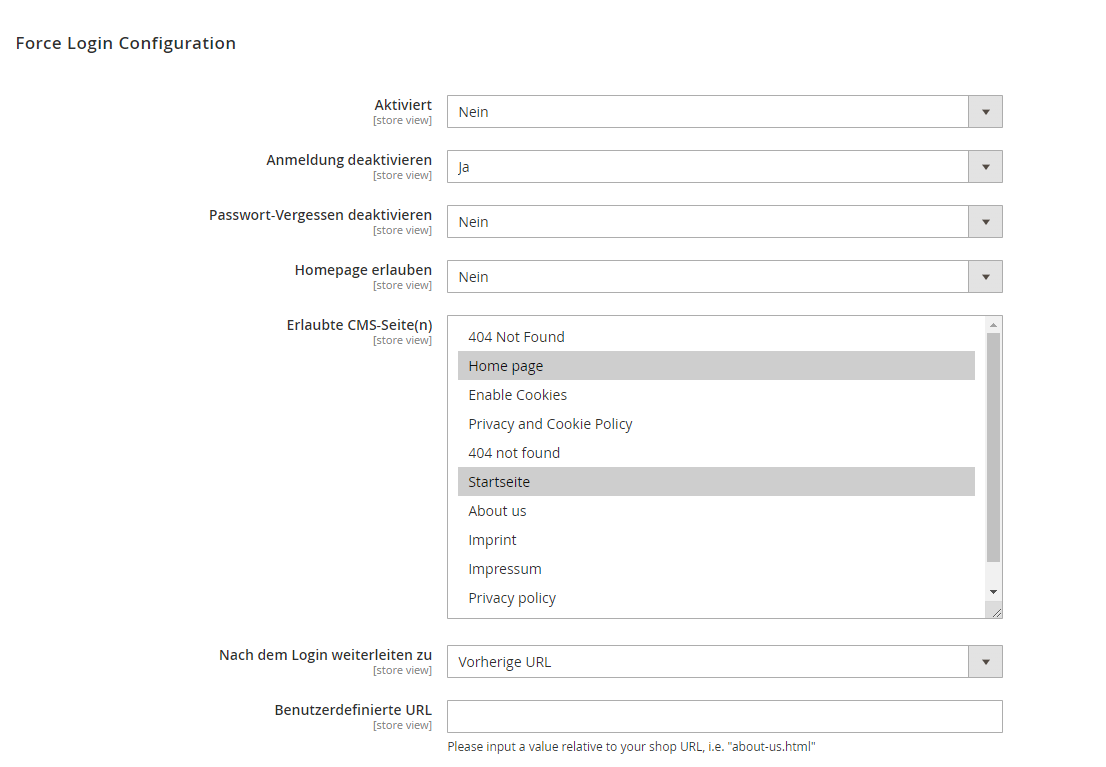Focus the Benutzerdefinierte URL text field
The image size is (1106, 767).
pyautogui.click(x=724, y=716)
